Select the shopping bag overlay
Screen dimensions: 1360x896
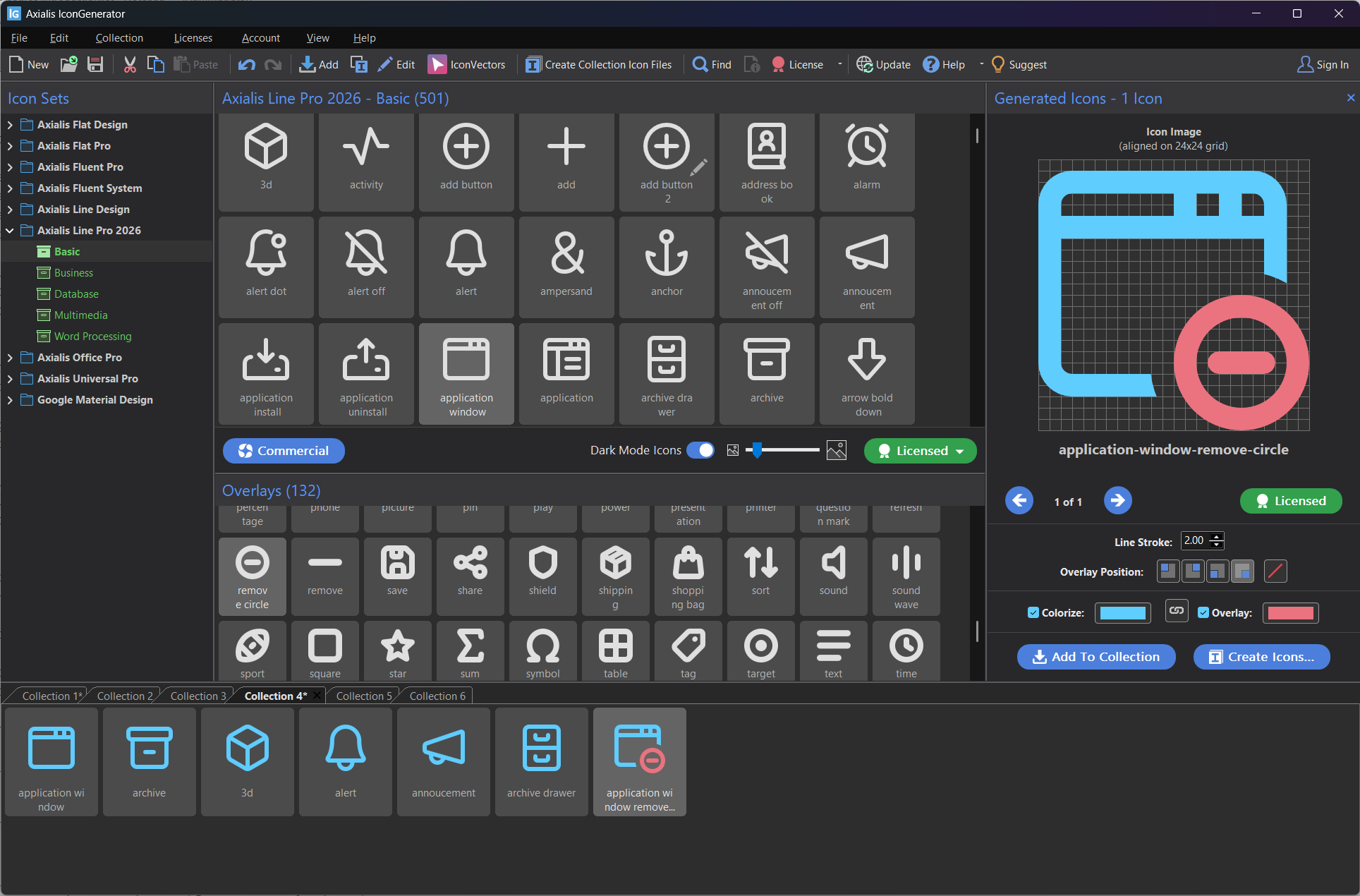[x=688, y=576]
